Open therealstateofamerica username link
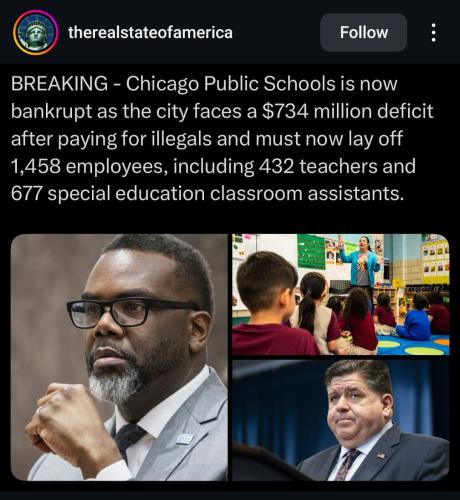Image resolution: width=460 pixels, height=500 pixels. point(150,33)
